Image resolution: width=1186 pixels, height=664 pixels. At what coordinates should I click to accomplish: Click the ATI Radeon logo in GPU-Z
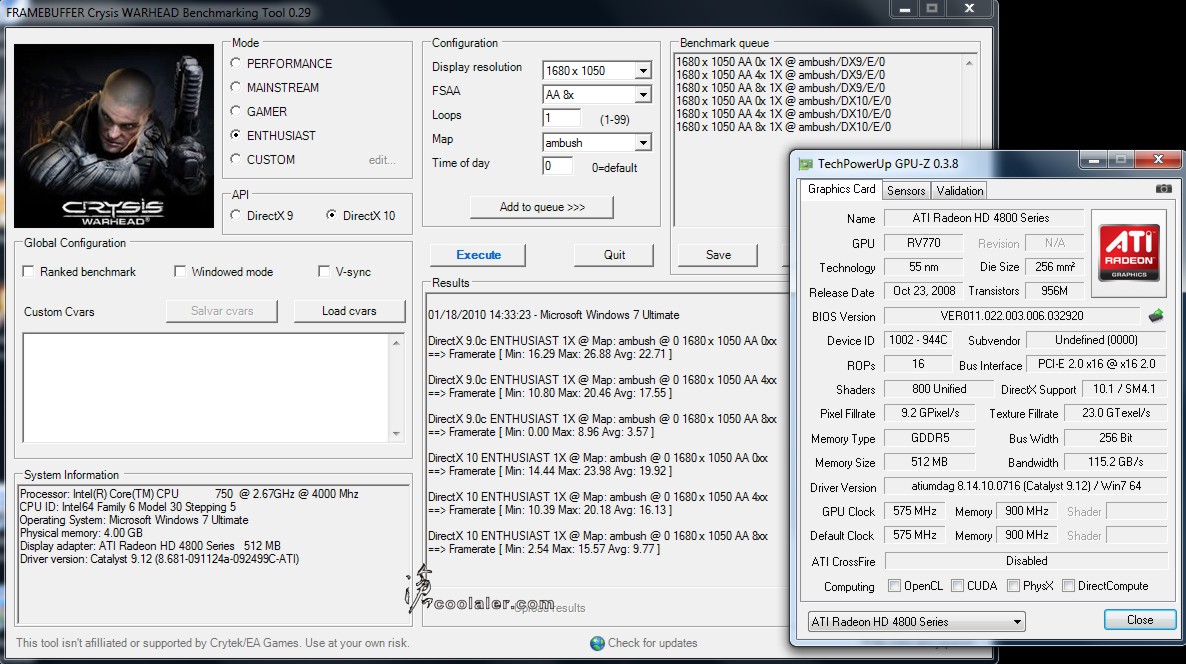click(1129, 254)
